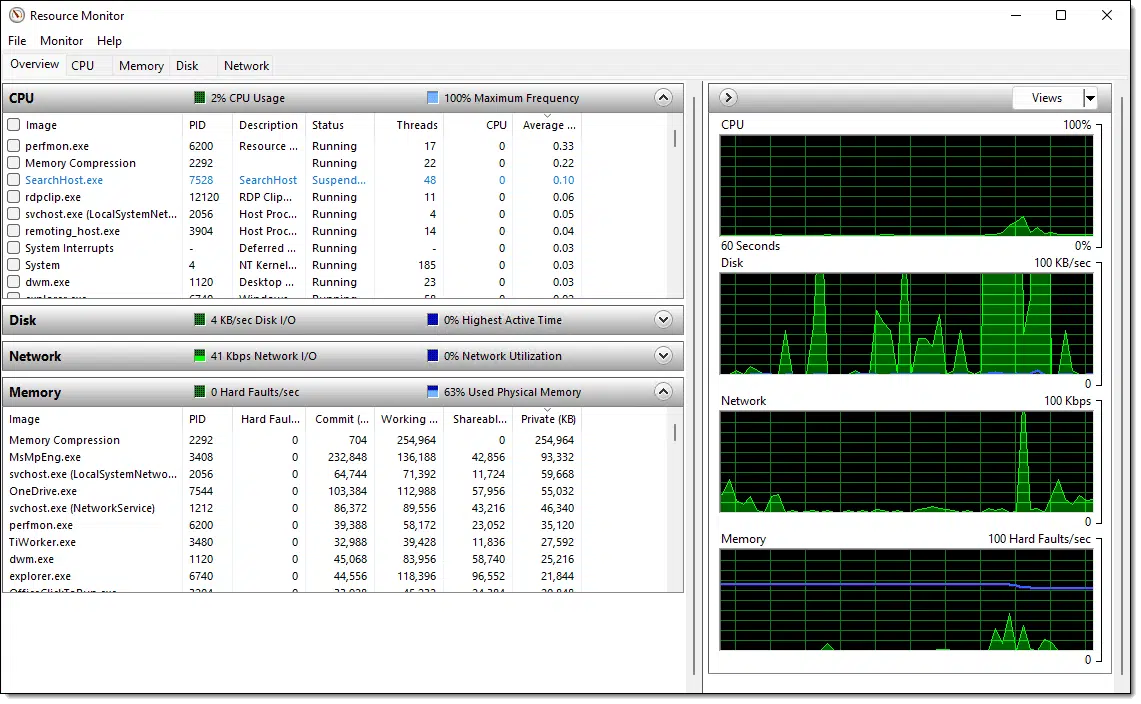Click the blue Network Utilization indicator square

click(432, 356)
